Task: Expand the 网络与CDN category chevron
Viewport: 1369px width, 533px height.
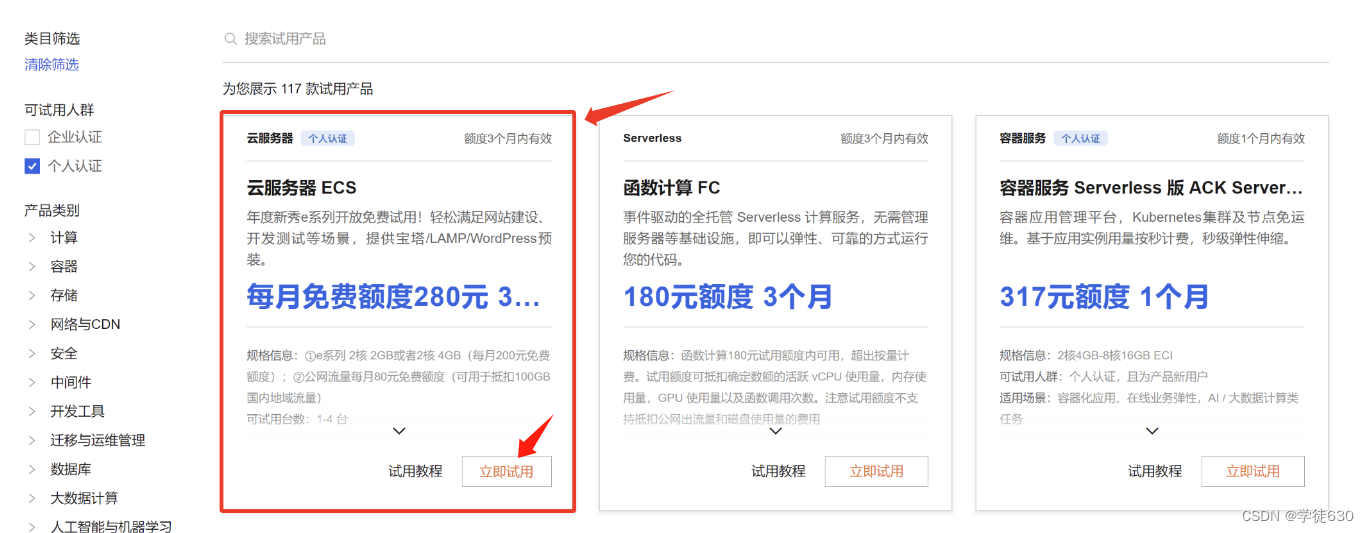Action: 33,324
